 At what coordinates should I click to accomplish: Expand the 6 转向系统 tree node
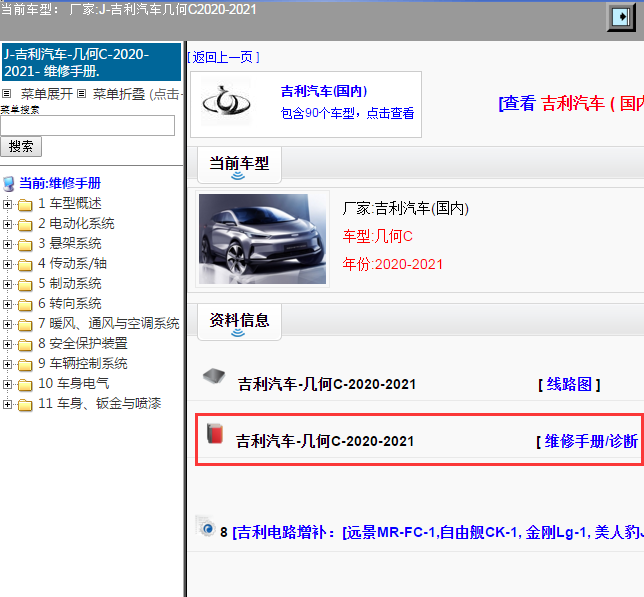coord(7,304)
